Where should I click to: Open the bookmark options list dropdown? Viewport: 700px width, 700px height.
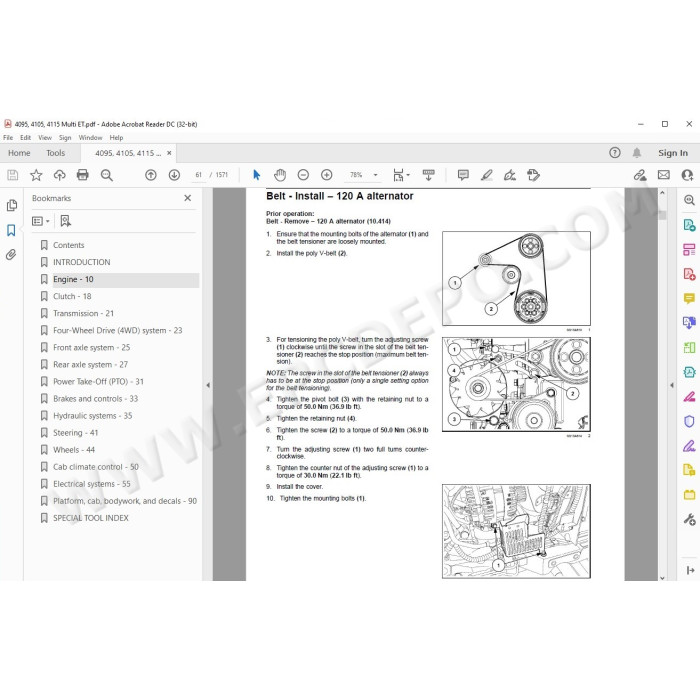pos(41,221)
